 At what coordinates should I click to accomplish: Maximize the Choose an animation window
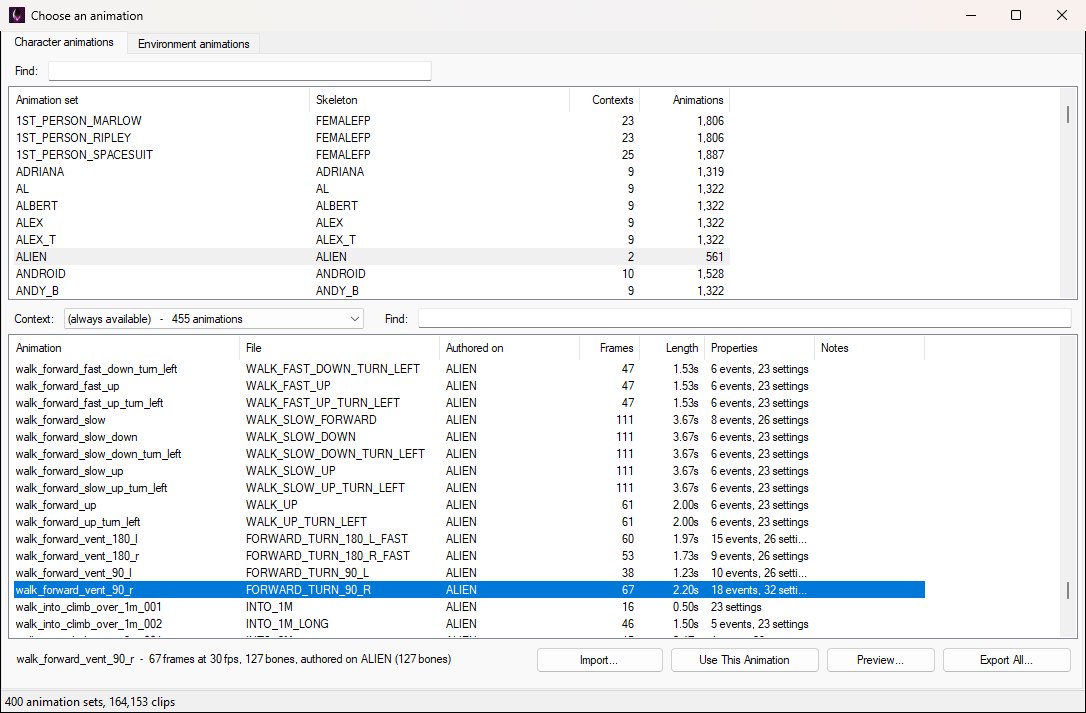(x=1016, y=15)
